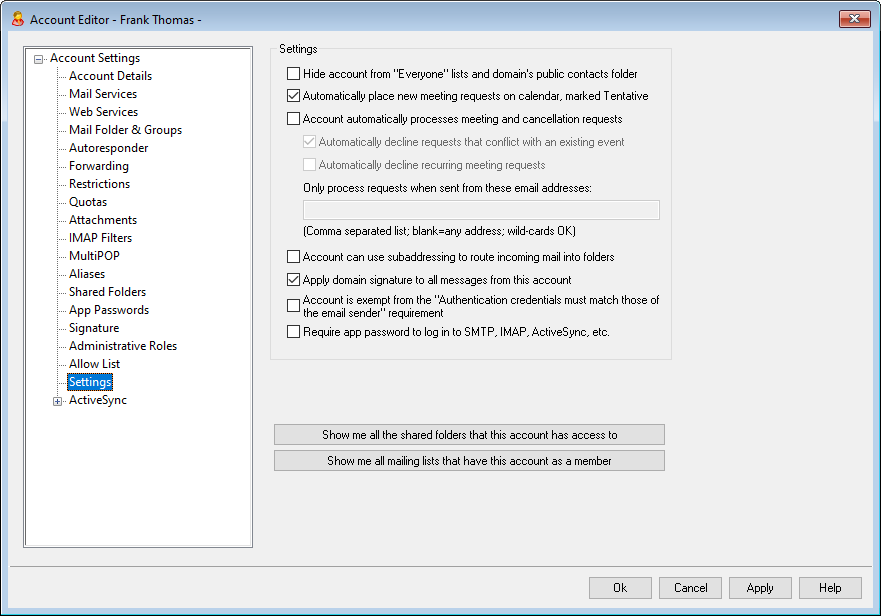Expand the ActiveSync tree node
Viewport: 881px width, 616px height.
(57, 401)
